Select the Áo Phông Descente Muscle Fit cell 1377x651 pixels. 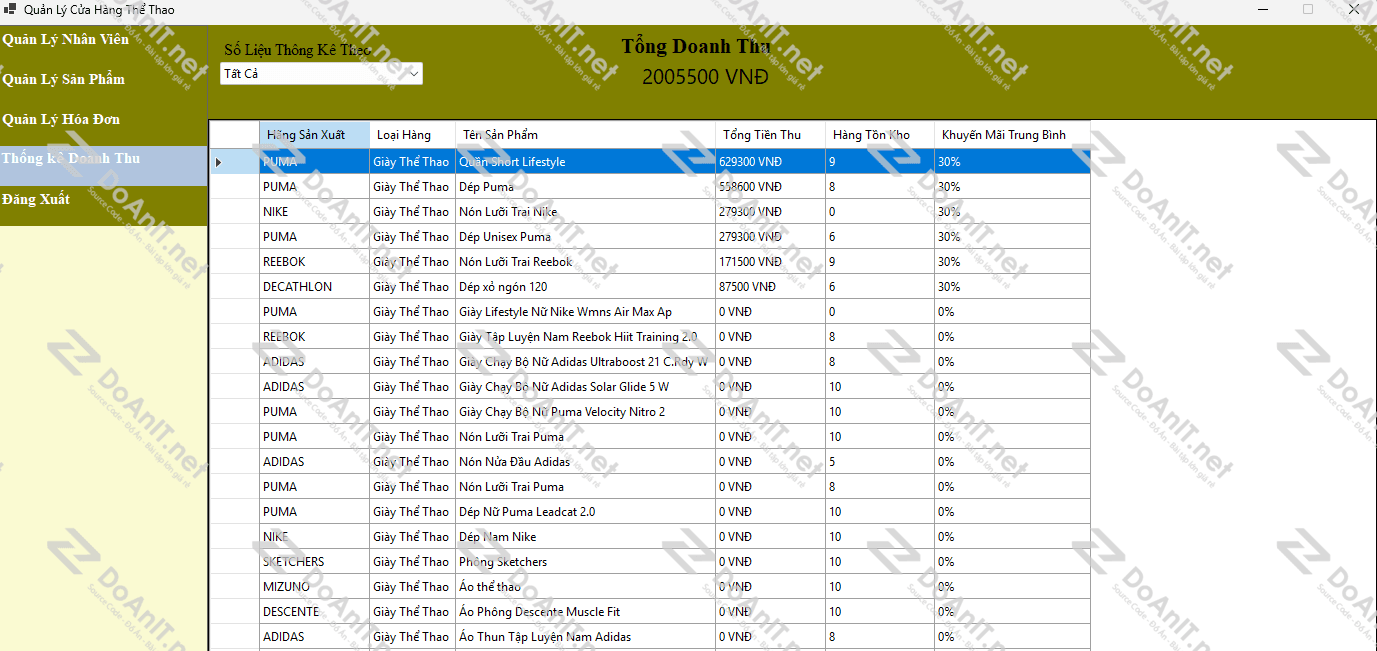point(585,612)
